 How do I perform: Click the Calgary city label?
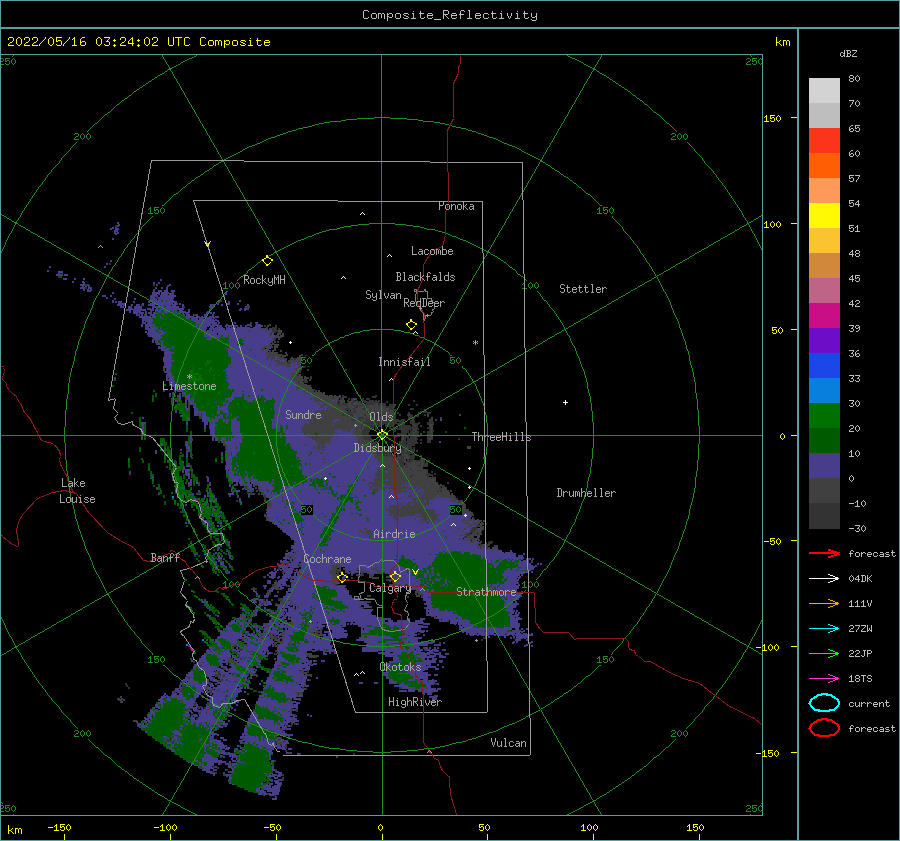(x=390, y=588)
